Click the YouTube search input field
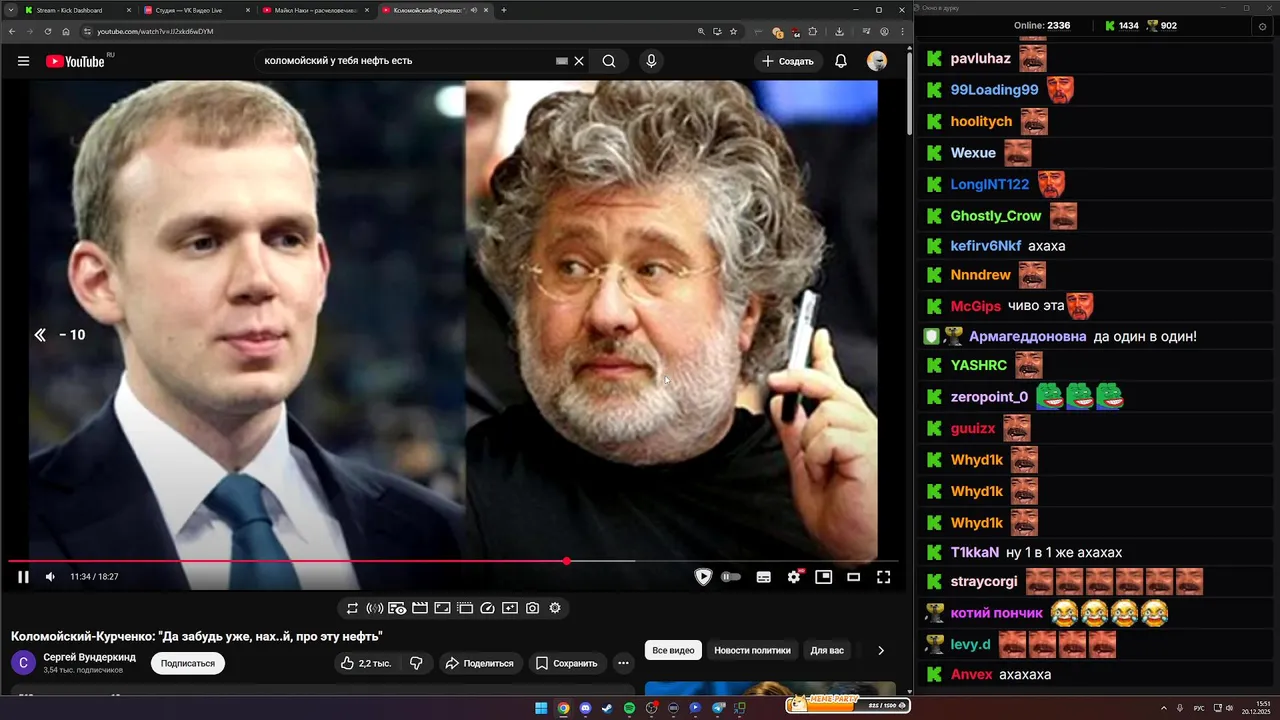The width and height of the screenshot is (1280, 720). (405, 61)
